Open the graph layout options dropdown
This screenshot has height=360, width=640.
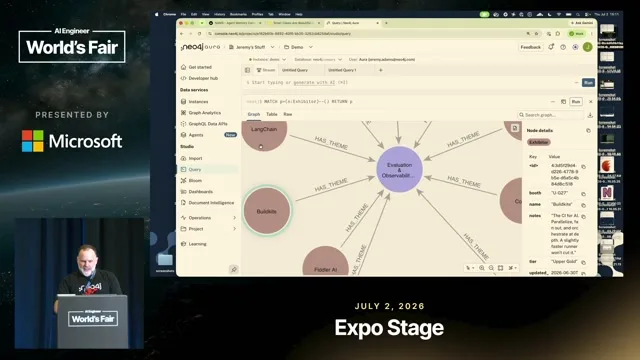[512, 268]
